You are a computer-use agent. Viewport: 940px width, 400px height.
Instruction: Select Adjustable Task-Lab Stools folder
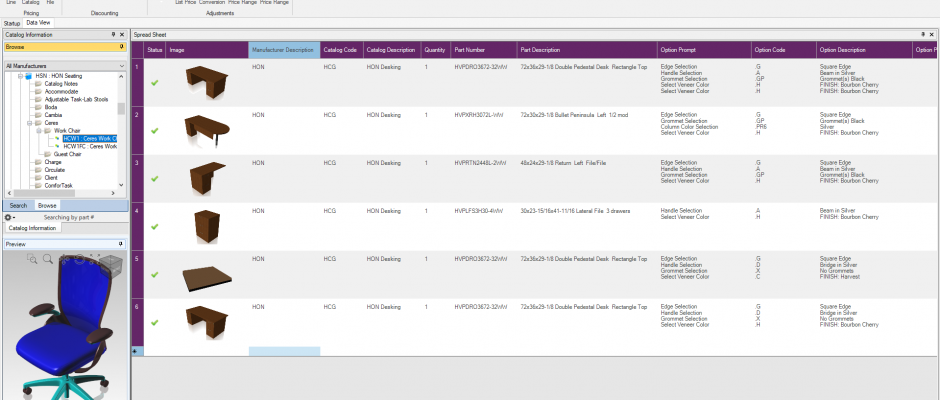(76, 100)
